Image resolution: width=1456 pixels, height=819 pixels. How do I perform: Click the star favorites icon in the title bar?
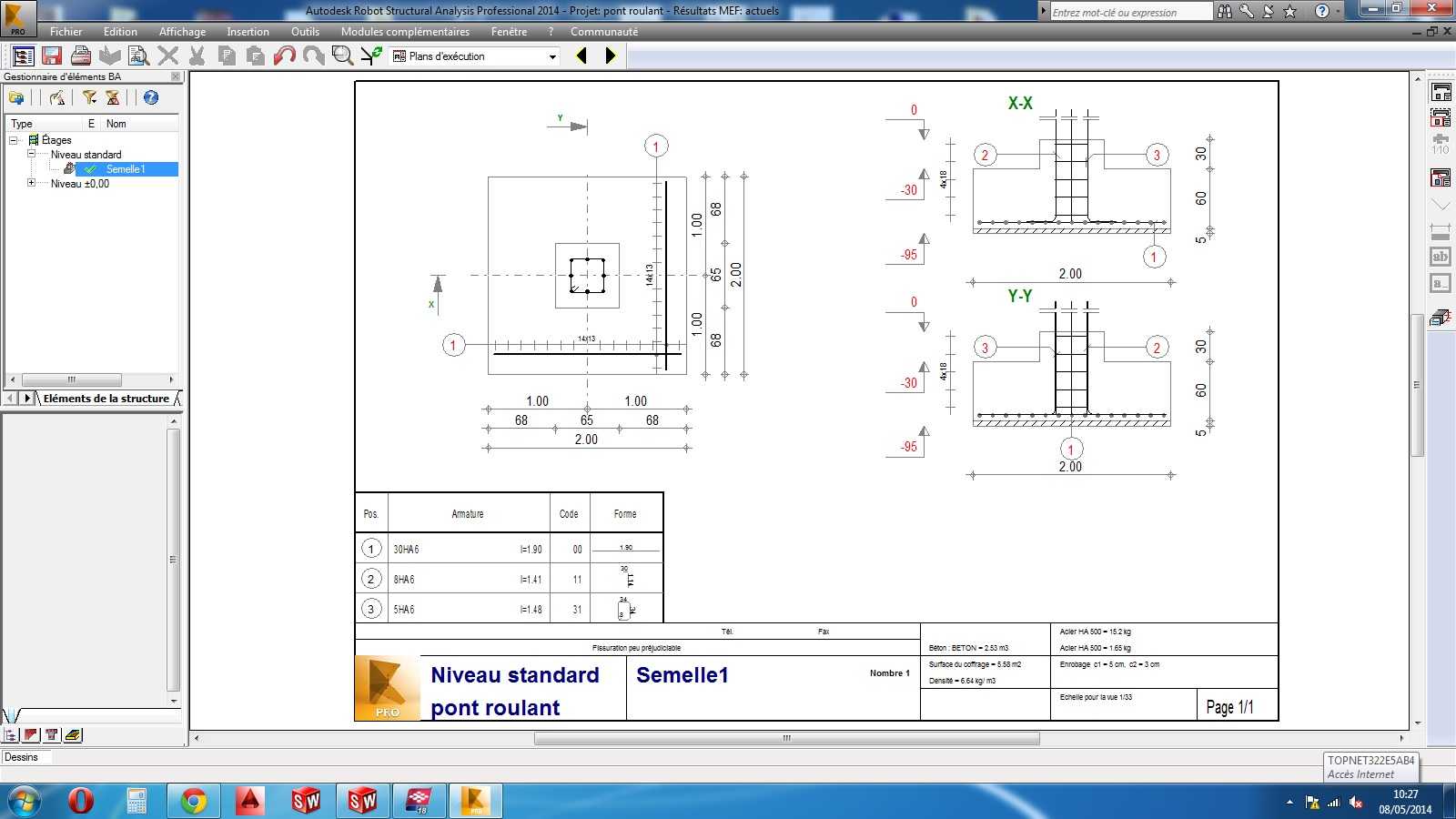click(x=1289, y=11)
